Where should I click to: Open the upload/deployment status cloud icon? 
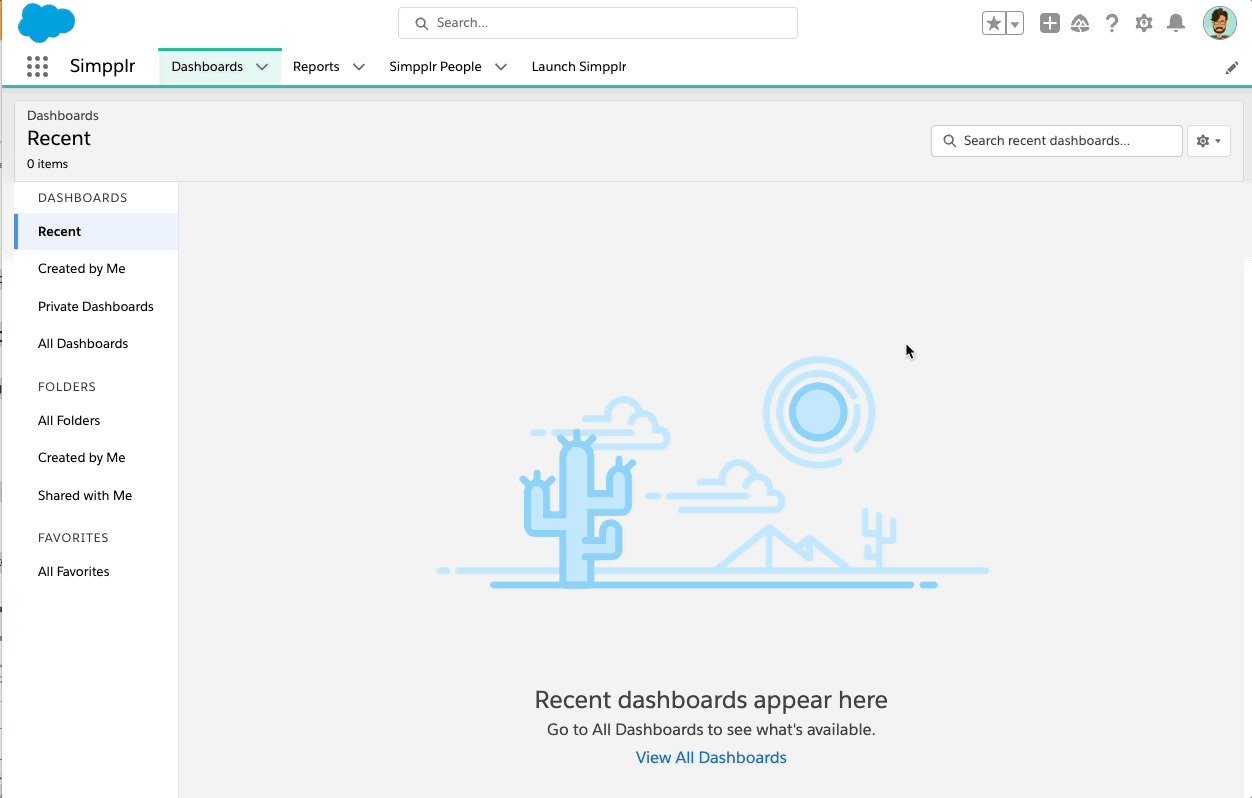[x=1080, y=22]
